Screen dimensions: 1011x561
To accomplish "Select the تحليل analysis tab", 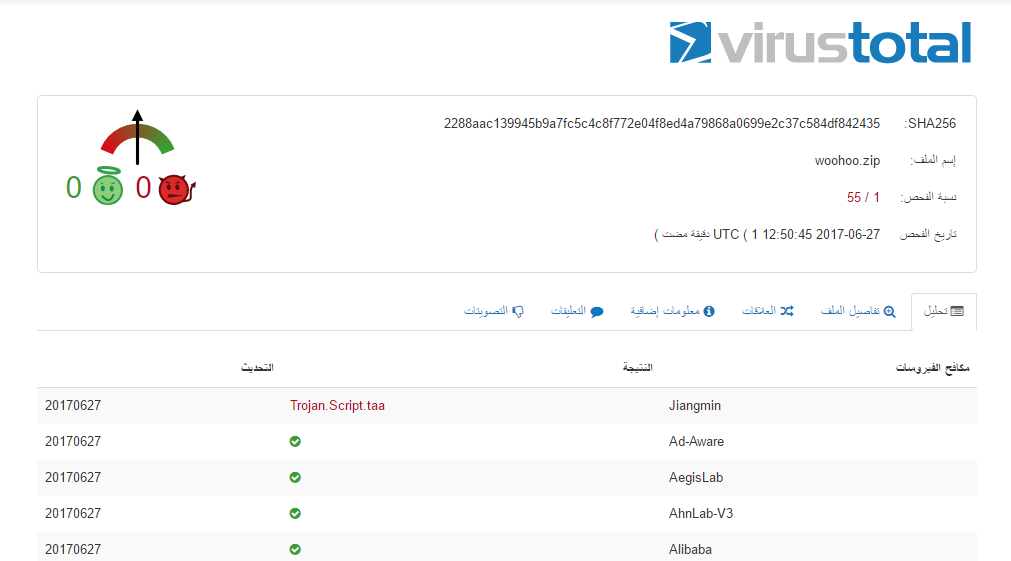I will [944, 311].
